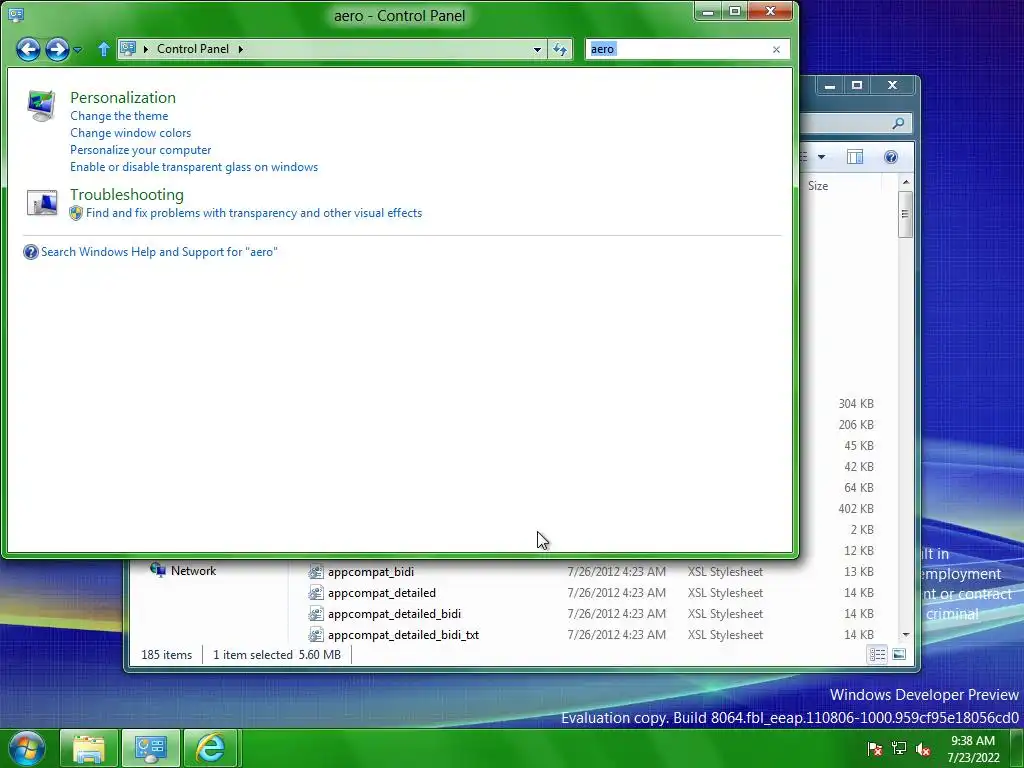Clear the aero search text

pos(776,50)
